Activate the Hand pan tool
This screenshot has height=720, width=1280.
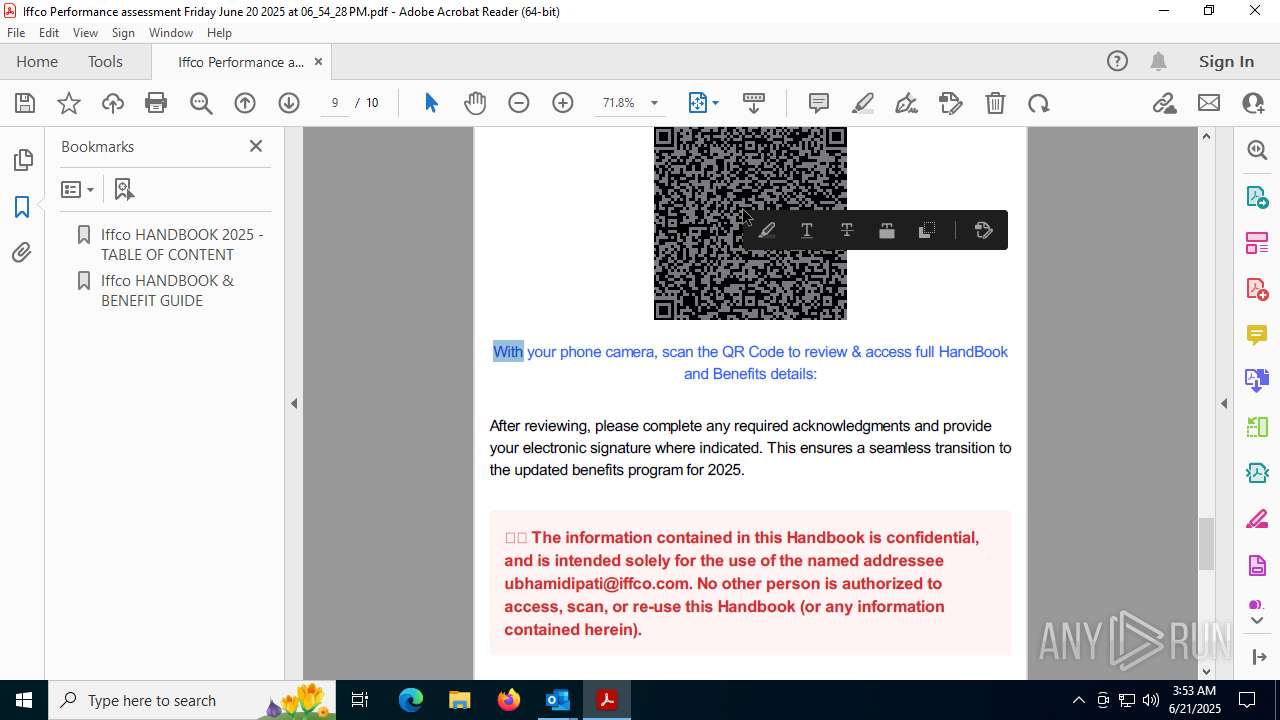click(475, 103)
